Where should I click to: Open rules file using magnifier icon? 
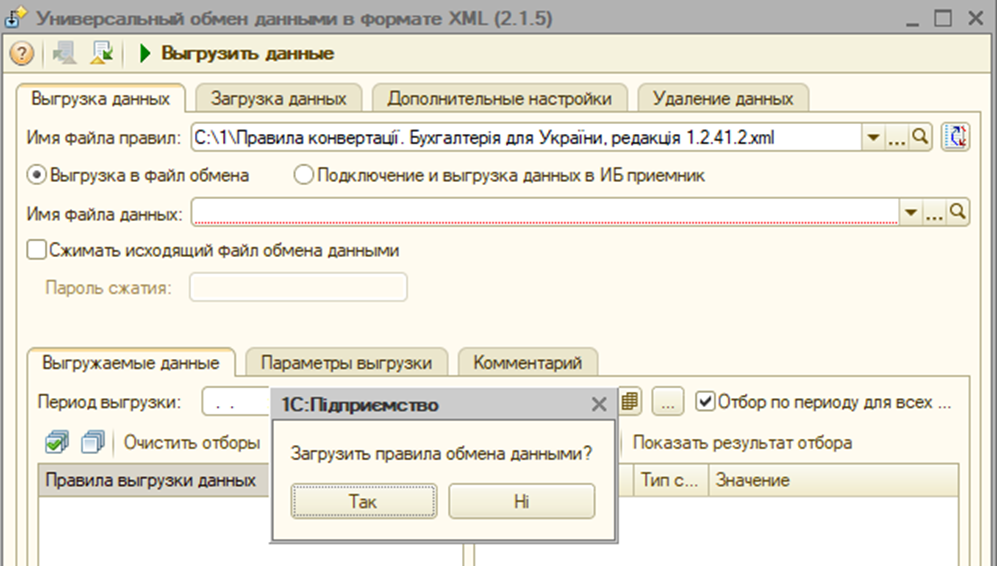pyautogui.click(x=920, y=137)
